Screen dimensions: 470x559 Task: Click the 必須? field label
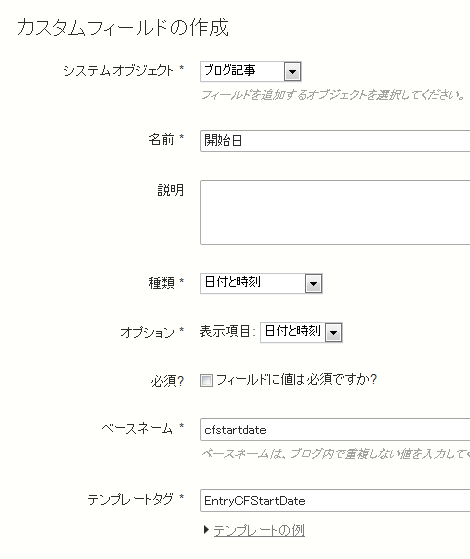pyautogui.click(x=167, y=381)
